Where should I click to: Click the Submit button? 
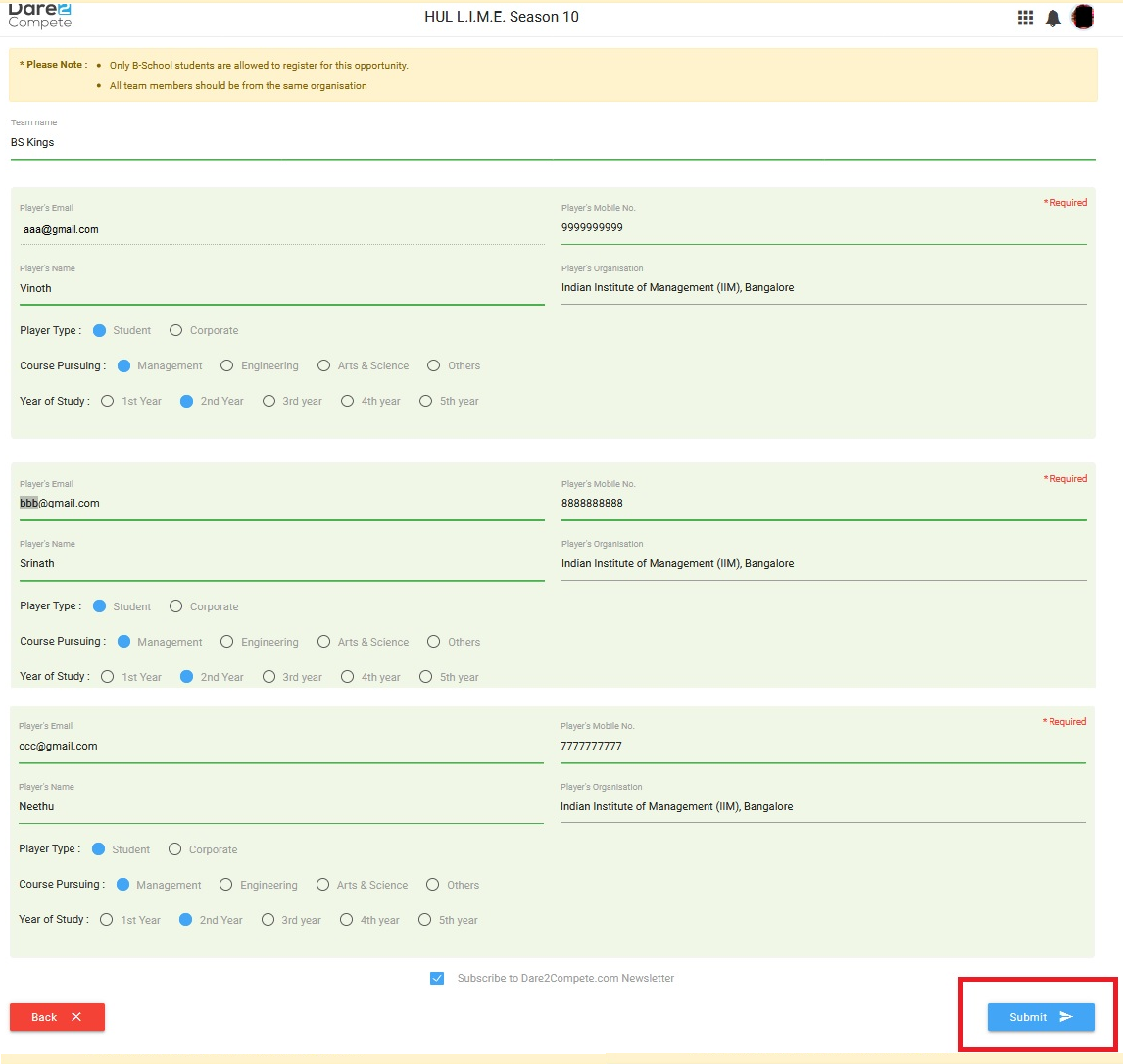pyautogui.click(x=1041, y=1017)
